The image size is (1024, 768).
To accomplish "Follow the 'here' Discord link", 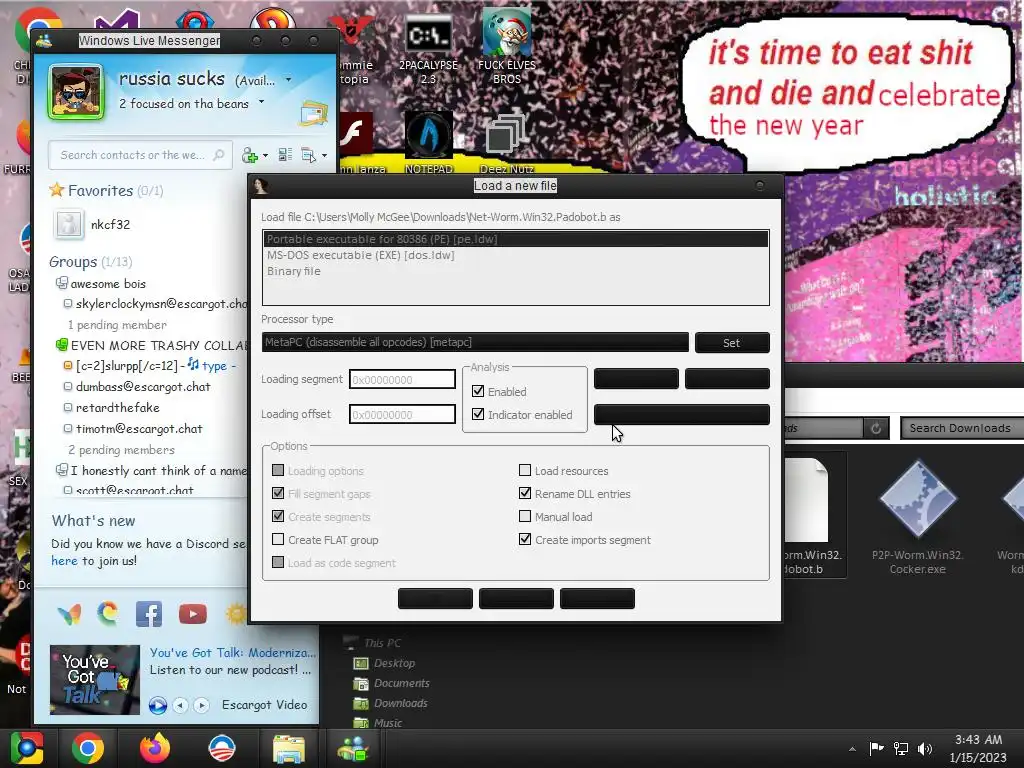I will pyautogui.click(x=64, y=560).
